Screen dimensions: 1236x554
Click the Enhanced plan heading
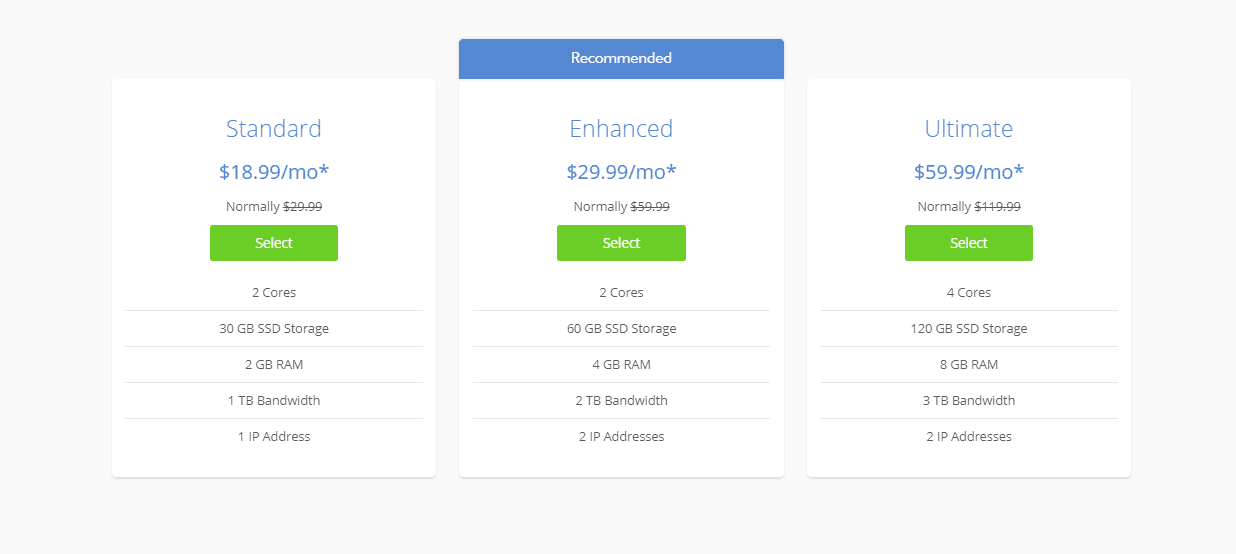[621, 129]
